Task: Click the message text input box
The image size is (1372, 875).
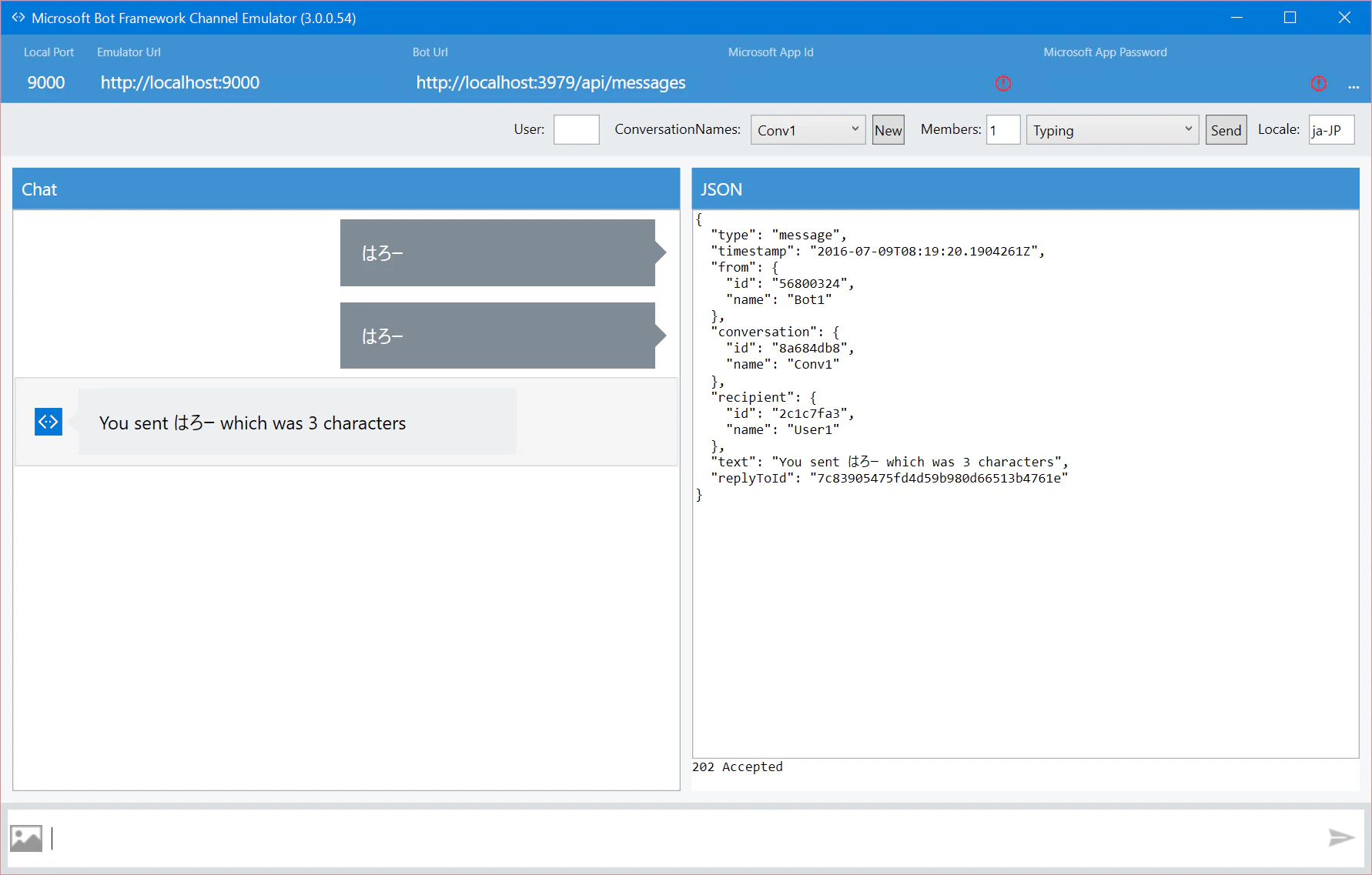Action: [685, 838]
